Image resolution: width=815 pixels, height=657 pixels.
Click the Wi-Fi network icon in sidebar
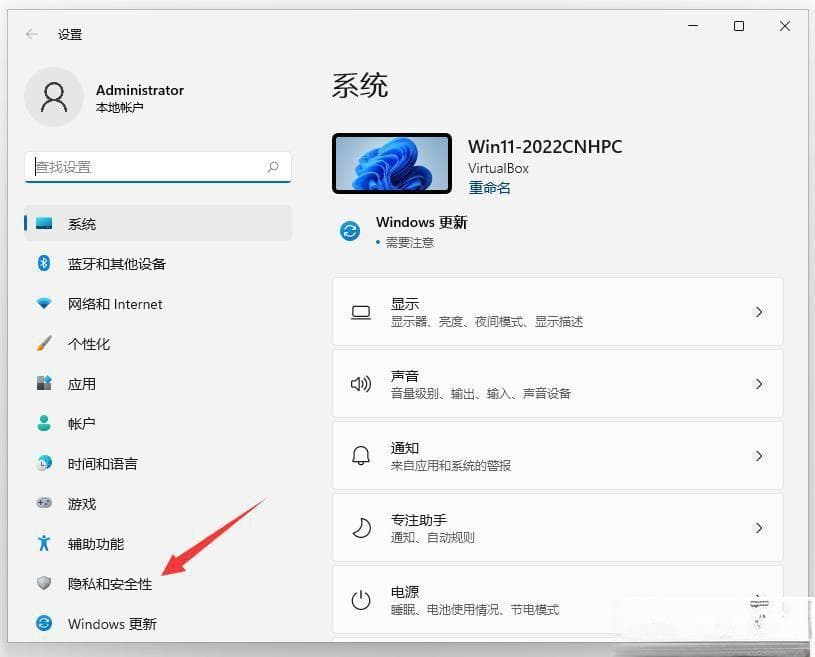[44, 304]
